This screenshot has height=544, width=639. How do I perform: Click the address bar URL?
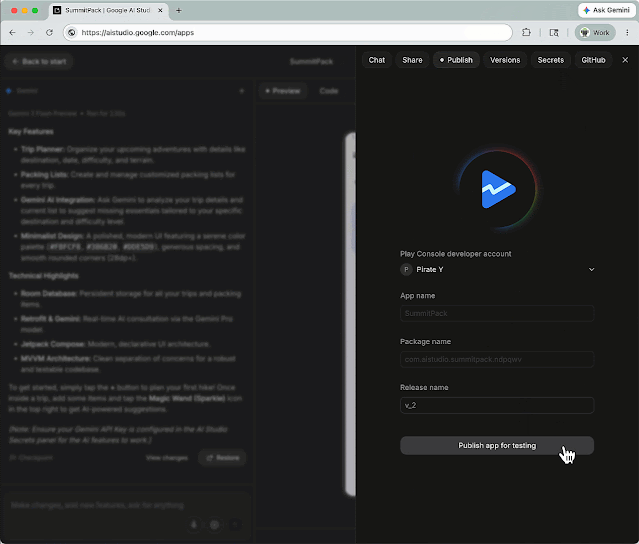[x=138, y=33]
